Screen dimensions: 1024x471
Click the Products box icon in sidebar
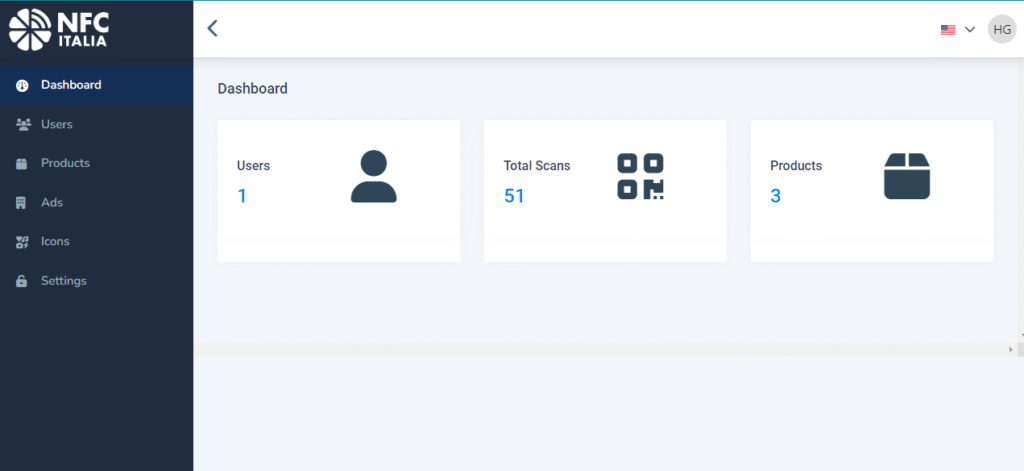click(22, 164)
